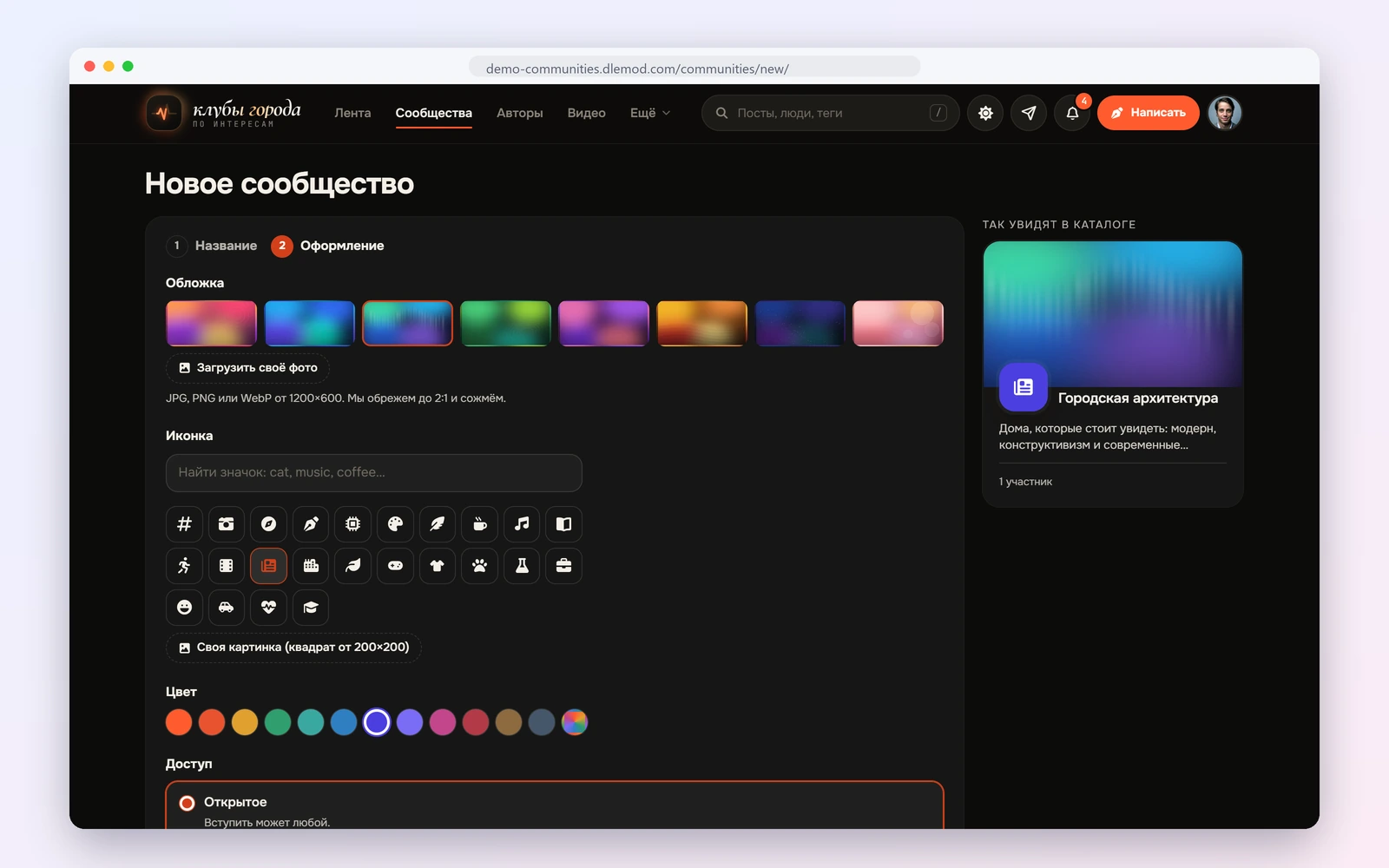Select step 2 Оформление
The image size is (1389, 868).
(x=327, y=246)
